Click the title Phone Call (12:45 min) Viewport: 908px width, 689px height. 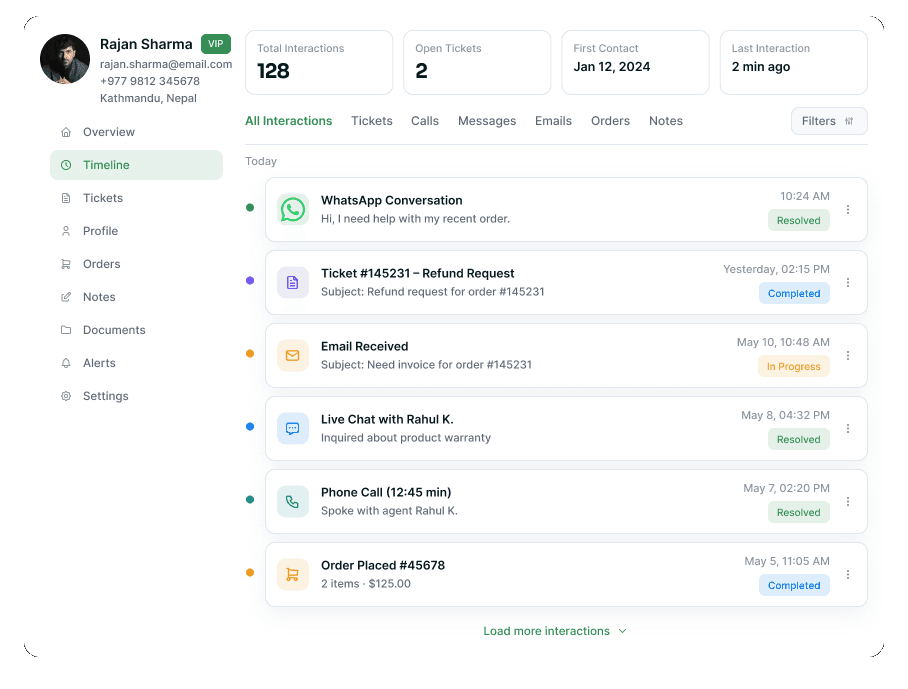coord(386,492)
